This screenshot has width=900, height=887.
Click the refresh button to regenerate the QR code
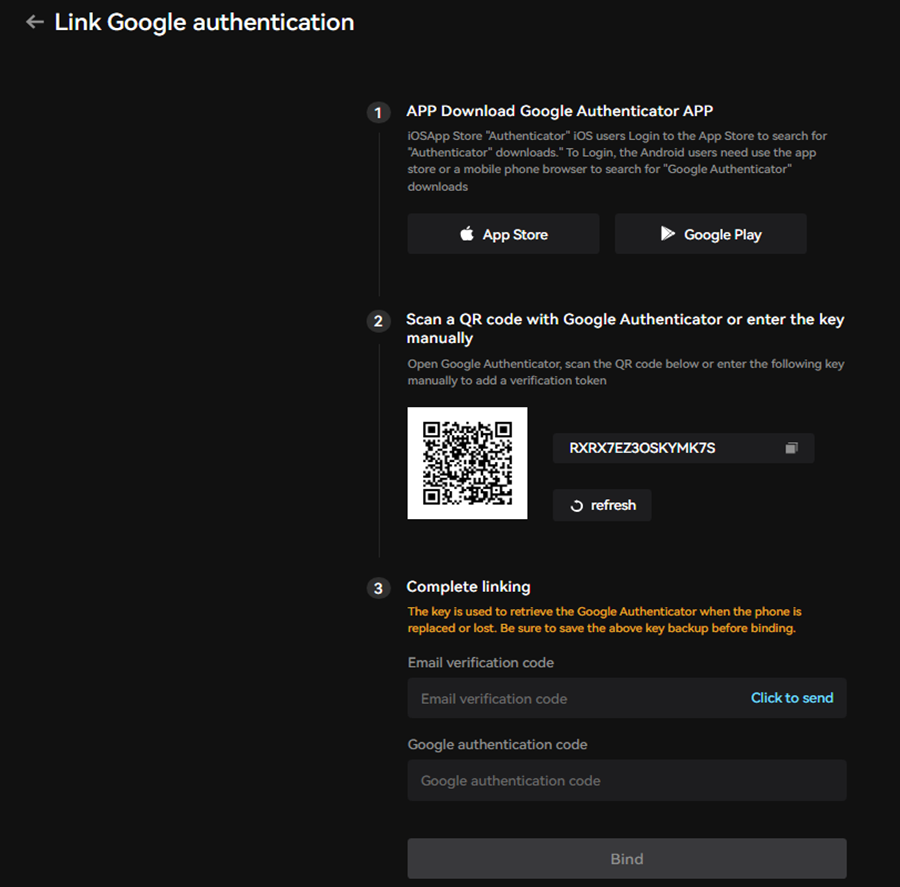tap(601, 505)
